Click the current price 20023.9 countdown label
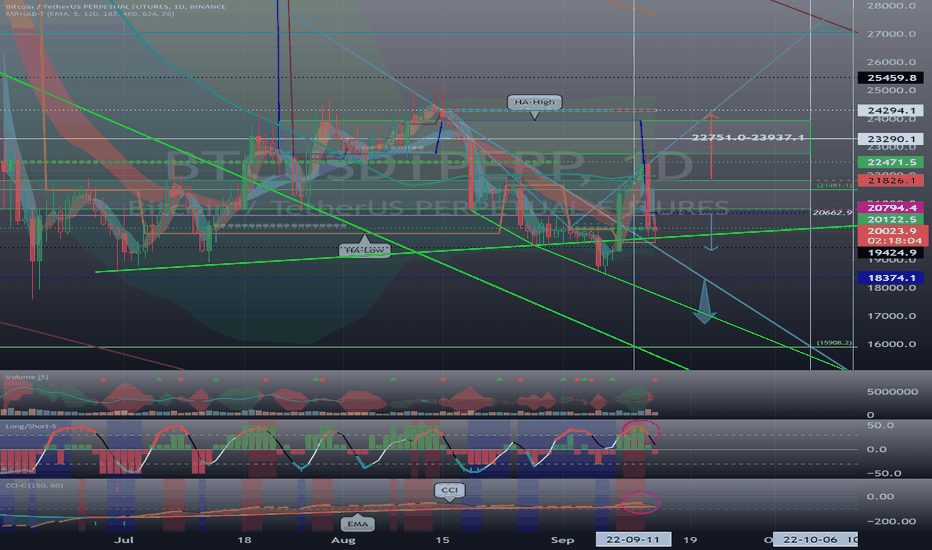The width and height of the screenshot is (932, 550). 893,235
